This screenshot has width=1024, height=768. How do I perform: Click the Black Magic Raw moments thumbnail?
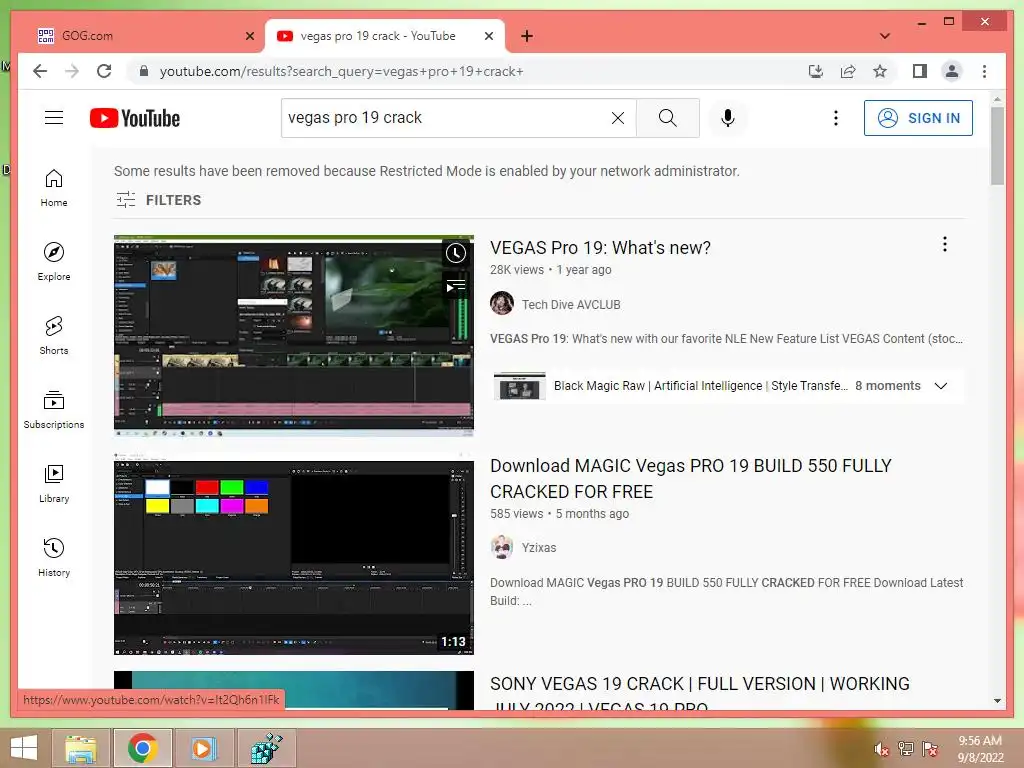pos(519,386)
